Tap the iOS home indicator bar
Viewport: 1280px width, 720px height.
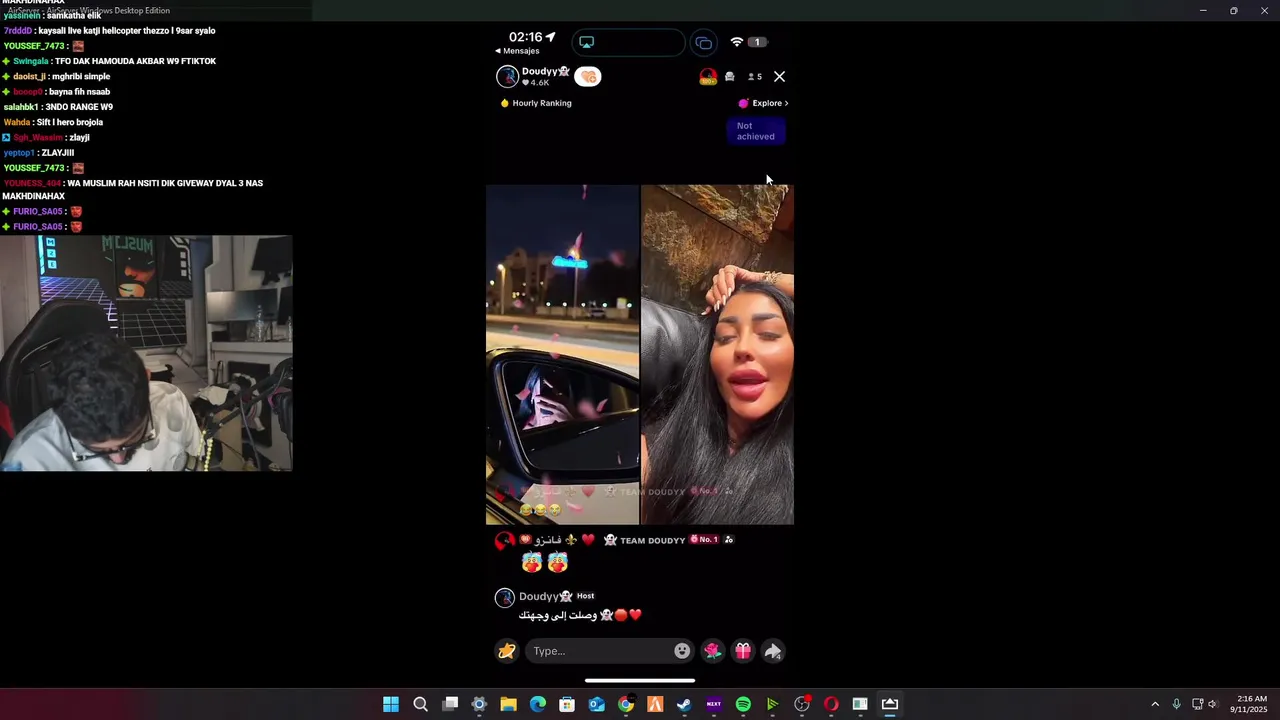click(640, 680)
